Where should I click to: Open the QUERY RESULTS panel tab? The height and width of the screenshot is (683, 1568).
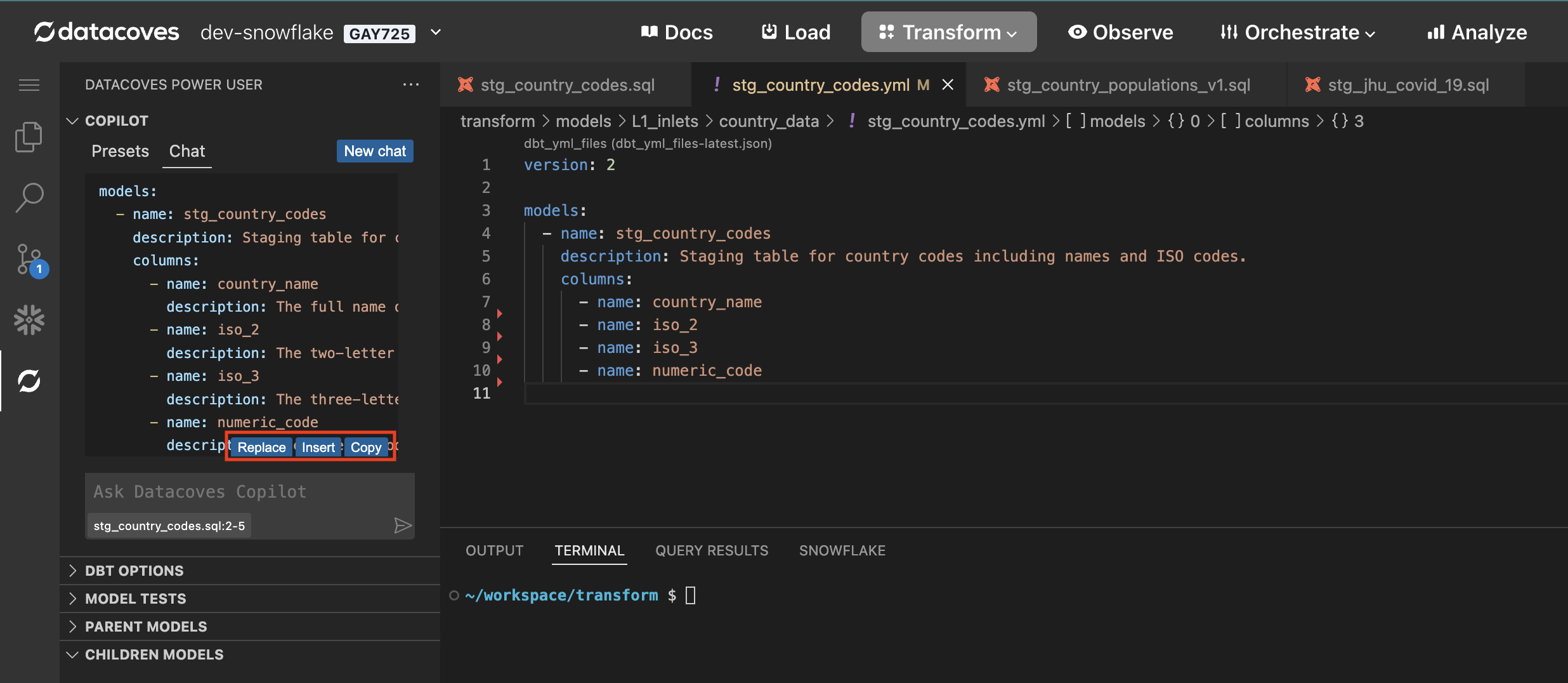[712, 550]
